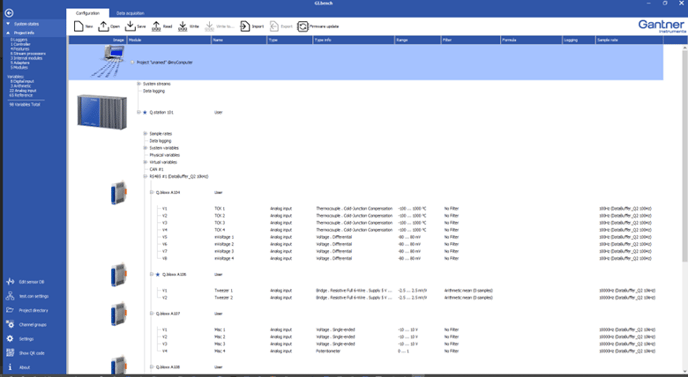
Task: Expand the Sample rates tree node
Action: tap(145, 133)
